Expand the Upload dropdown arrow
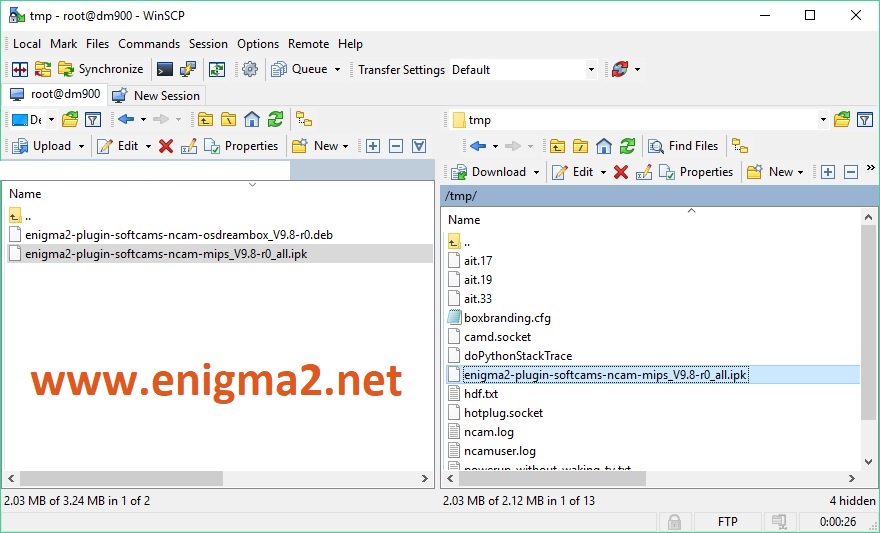Image resolution: width=880 pixels, height=533 pixels. pyautogui.click(x=81, y=146)
